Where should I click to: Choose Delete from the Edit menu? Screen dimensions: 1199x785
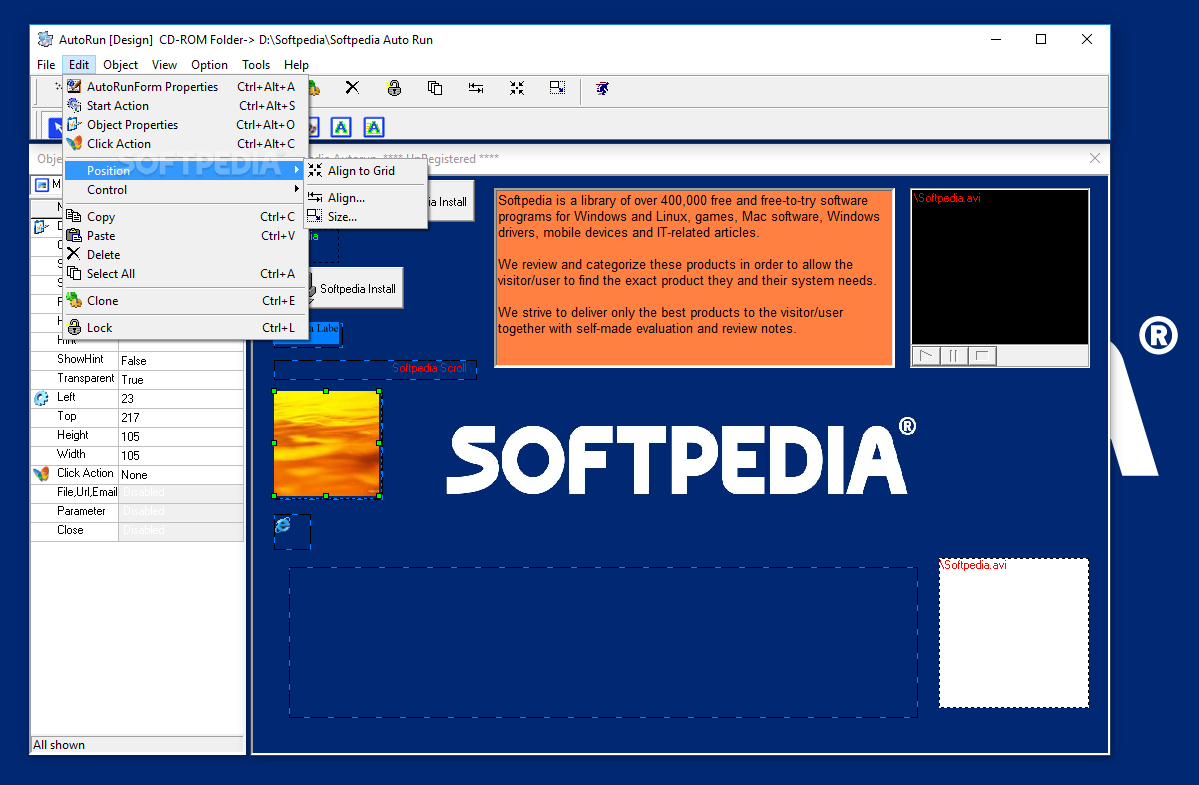pos(186,255)
